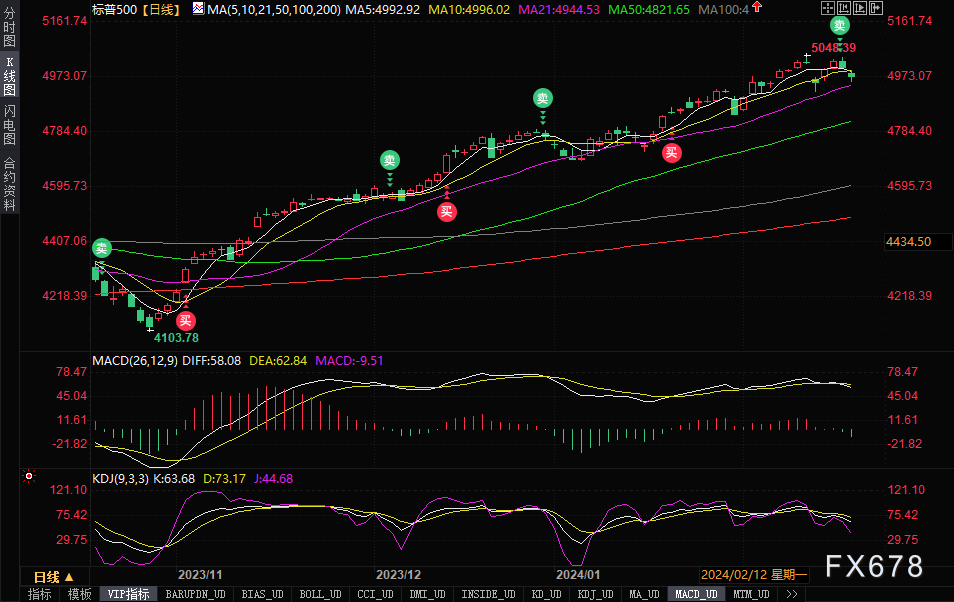Image resolution: width=954 pixels, height=602 pixels.
Task: Select the BOLL_UD indicator tab
Action: [x=320, y=594]
